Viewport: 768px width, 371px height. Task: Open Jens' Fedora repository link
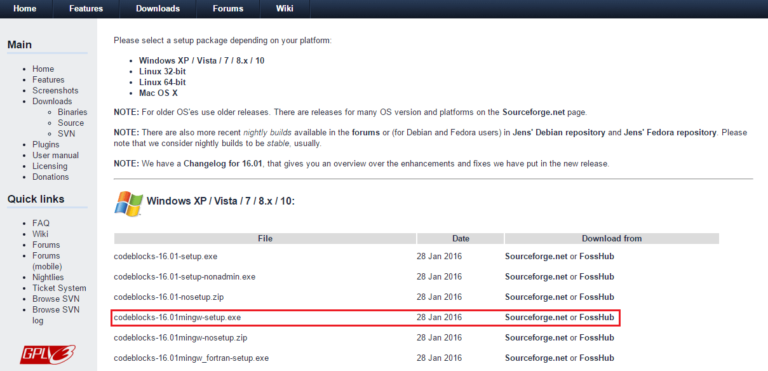pos(670,133)
